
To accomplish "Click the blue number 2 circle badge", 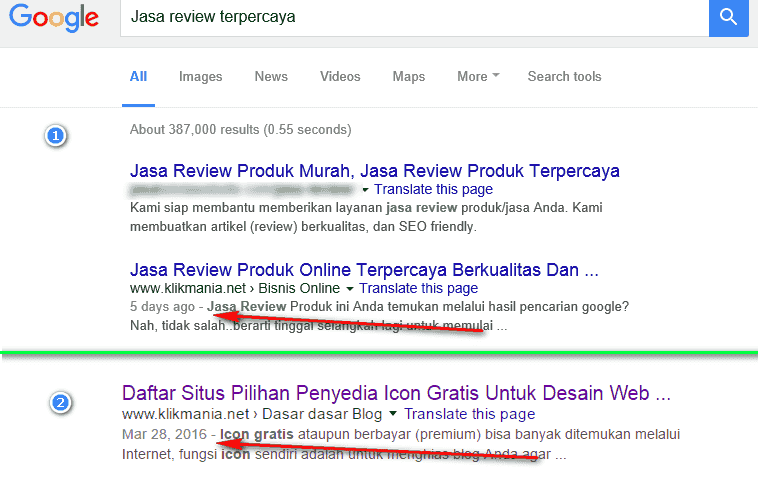I will [61, 403].
